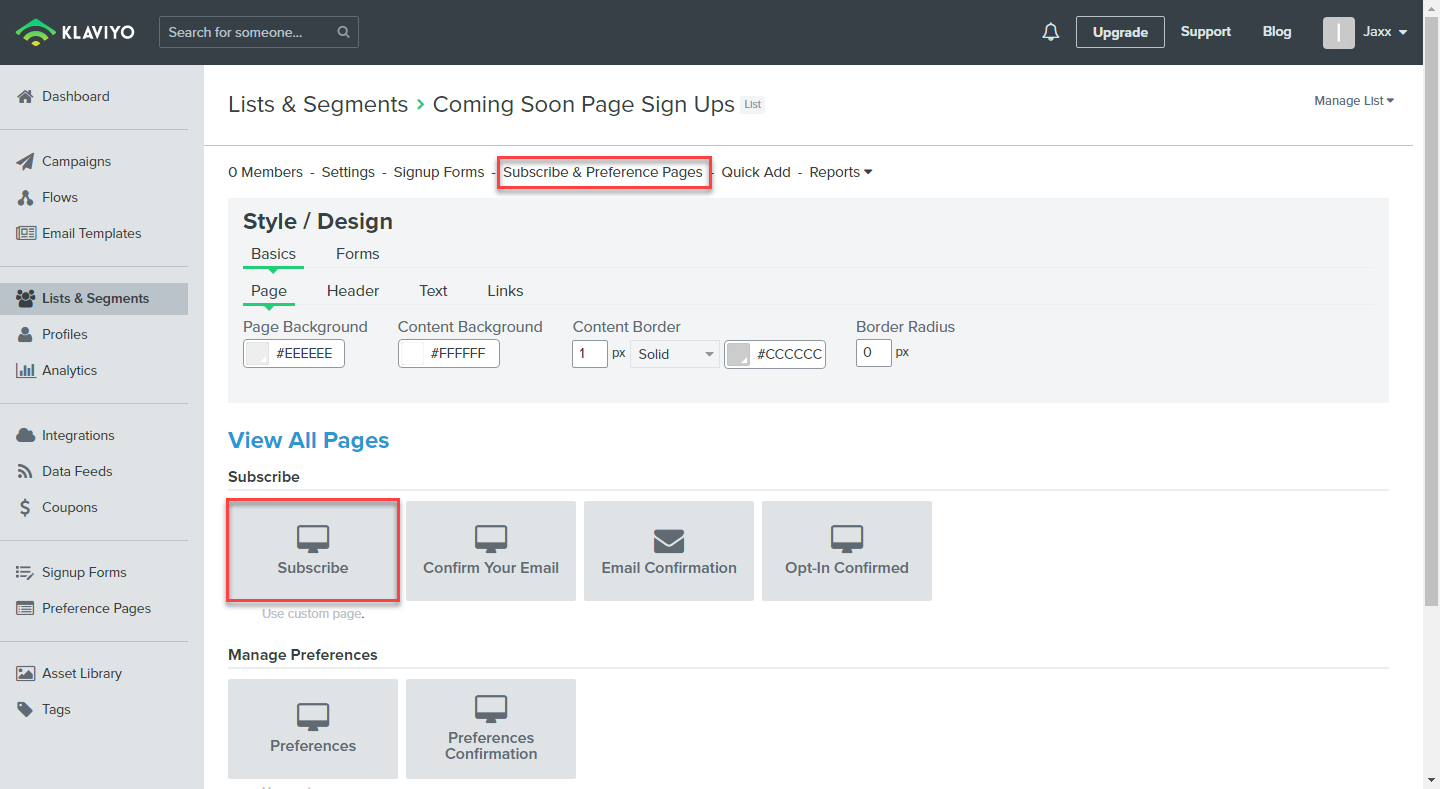Click the search magnifier icon
This screenshot has height=789, width=1440.
pos(343,32)
